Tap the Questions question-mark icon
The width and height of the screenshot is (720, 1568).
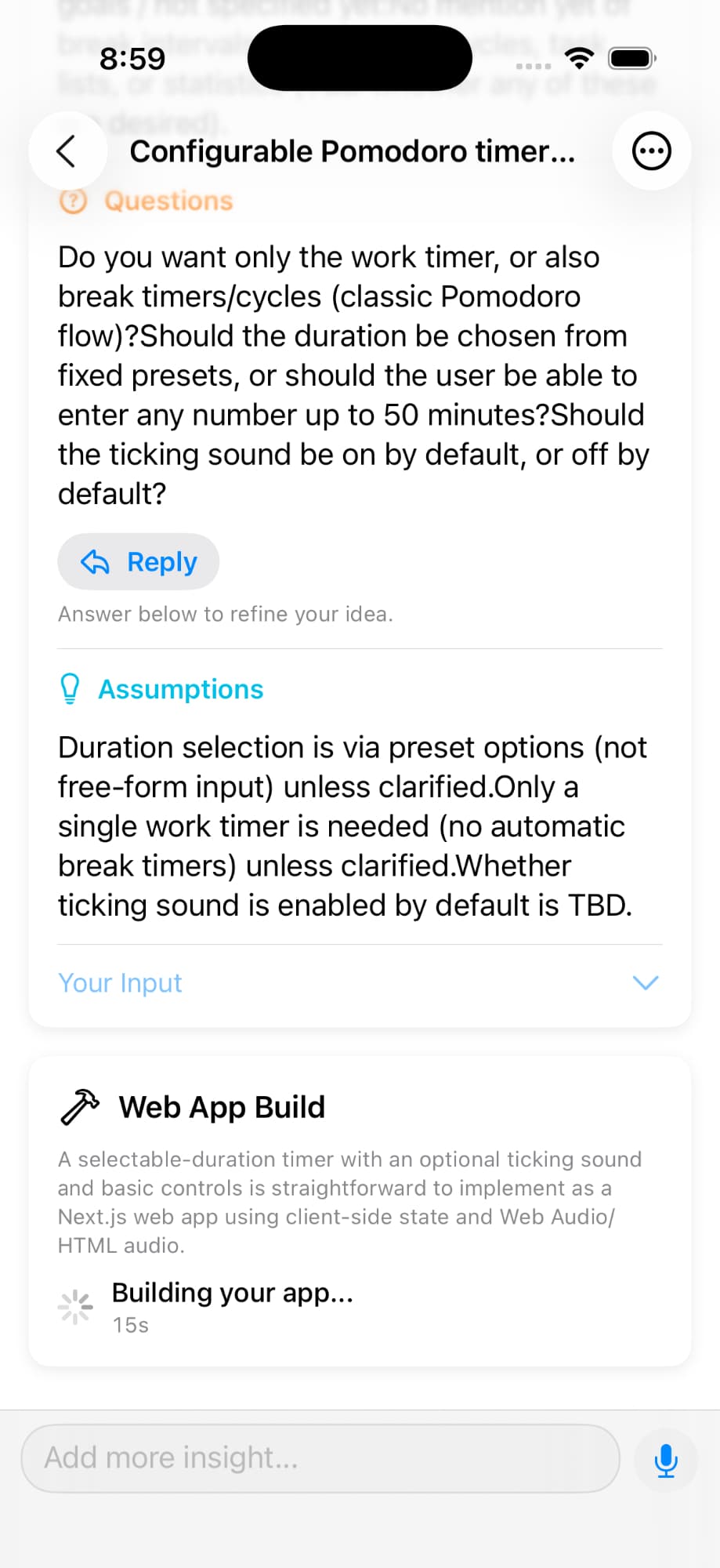coord(73,201)
